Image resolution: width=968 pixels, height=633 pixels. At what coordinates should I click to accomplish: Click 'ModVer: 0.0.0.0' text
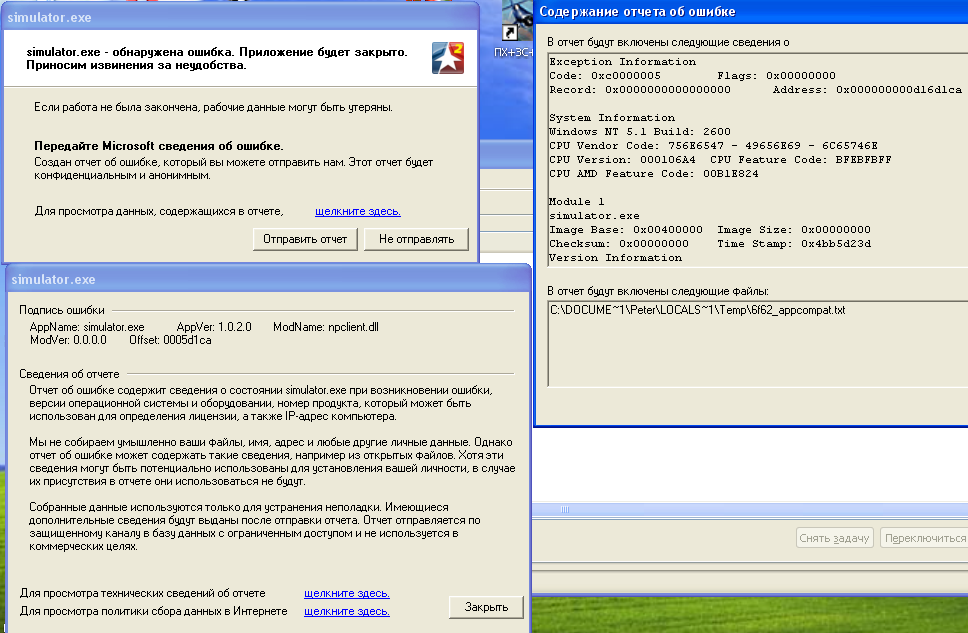click(68, 340)
